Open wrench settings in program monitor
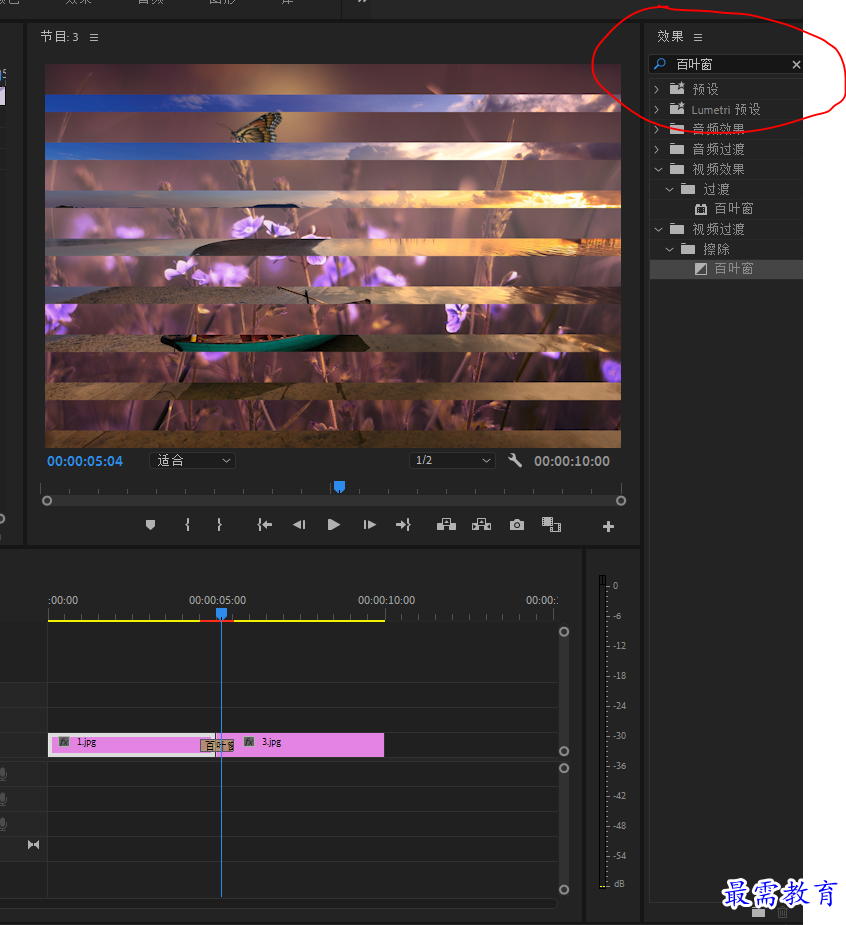Screen dimensions: 846x925 (515, 460)
